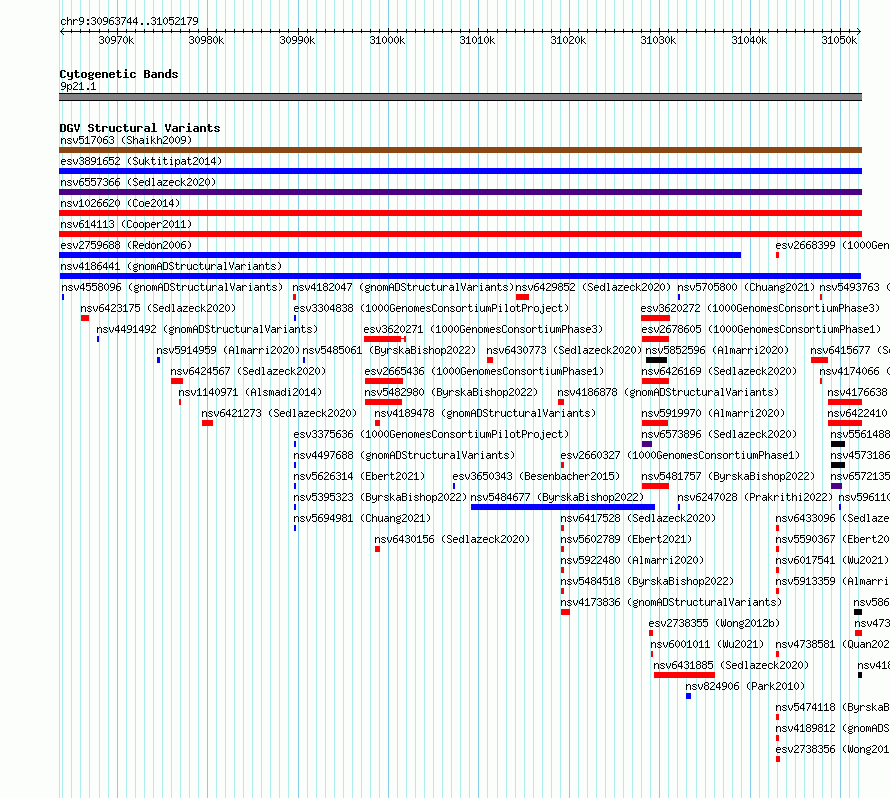Click esv2660327 1000Genomes Phase1 label
Image resolution: width=890 pixels, height=798 pixels.
(x=680, y=455)
